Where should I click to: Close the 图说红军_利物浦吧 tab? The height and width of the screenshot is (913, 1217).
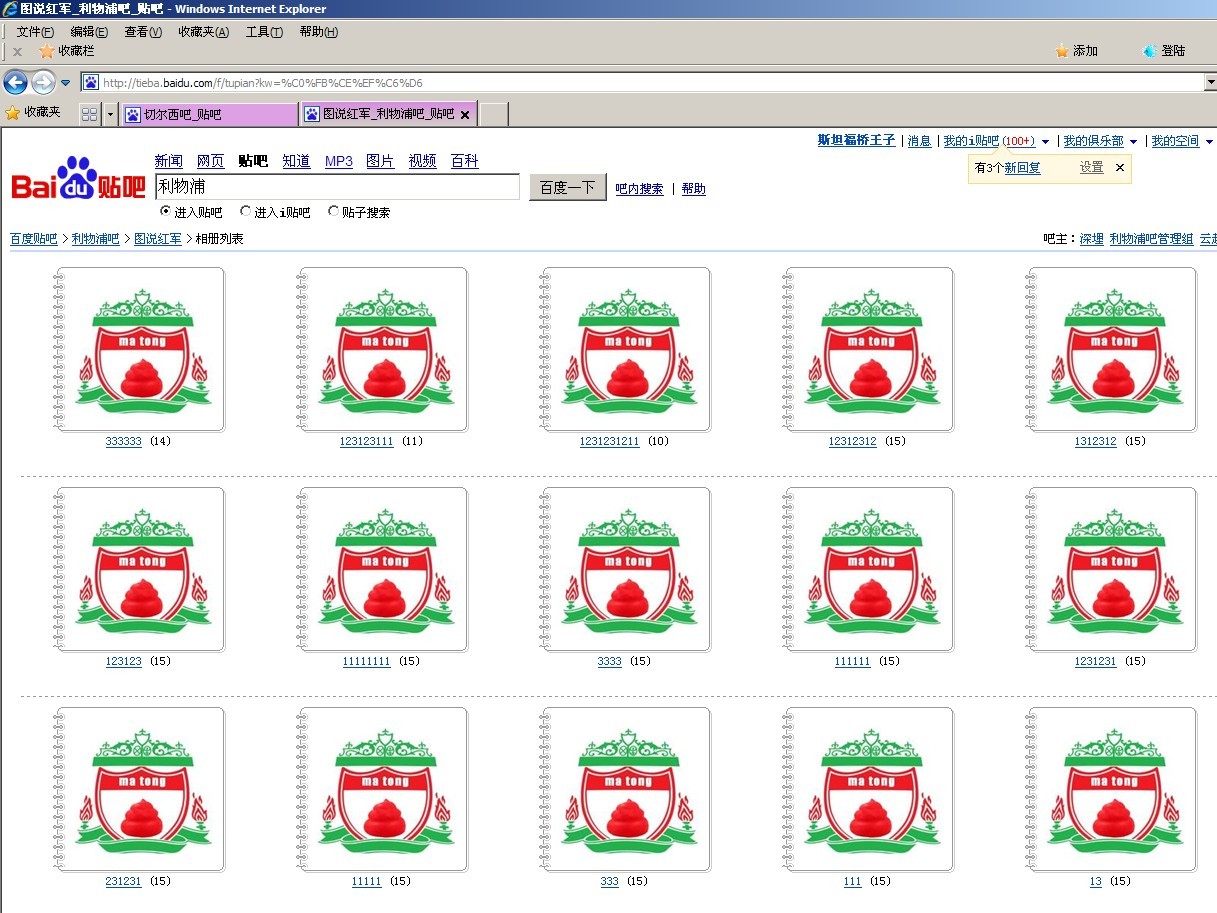click(464, 115)
